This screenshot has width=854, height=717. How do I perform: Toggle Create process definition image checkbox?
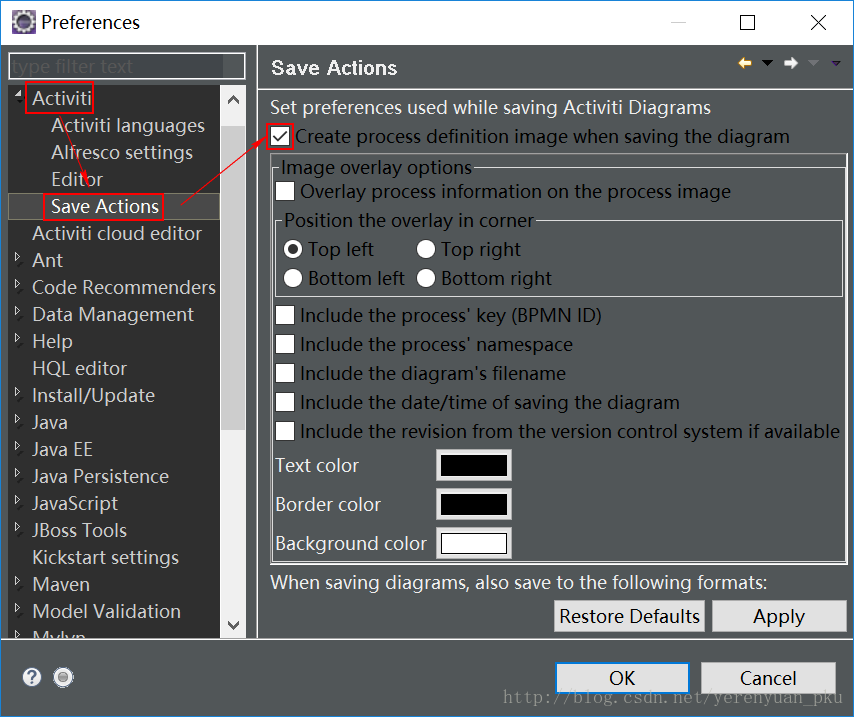point(280,136)
